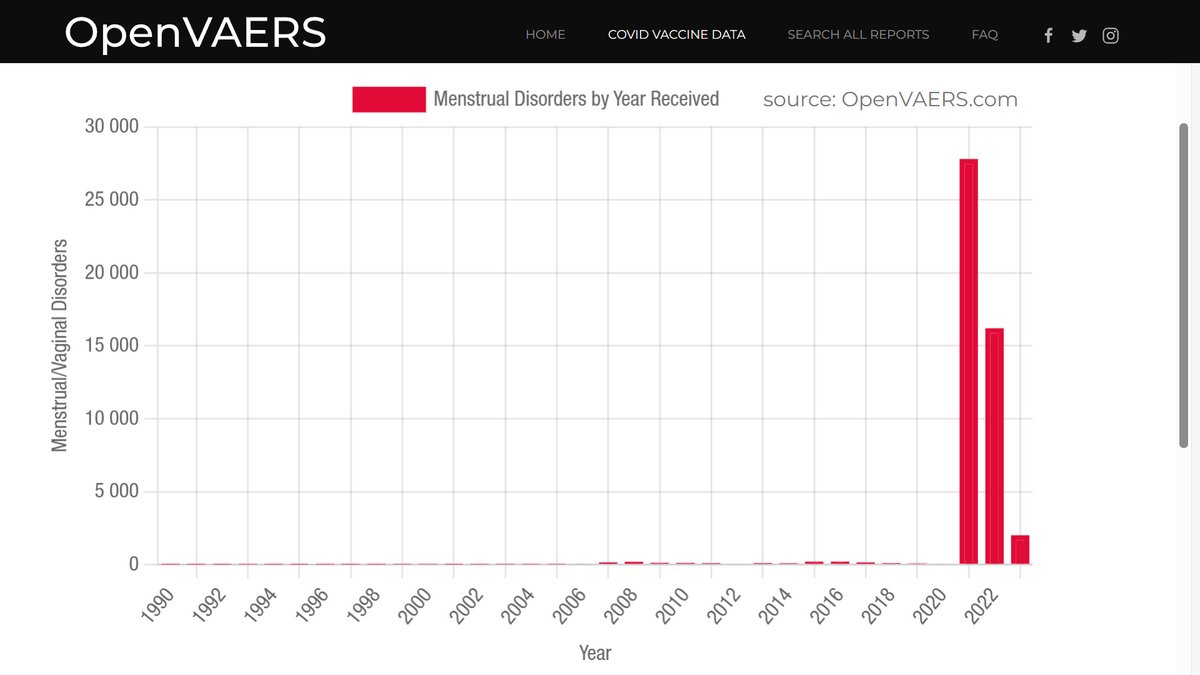Select SEARCH ALL REPORTS menu item

(858, 35)
